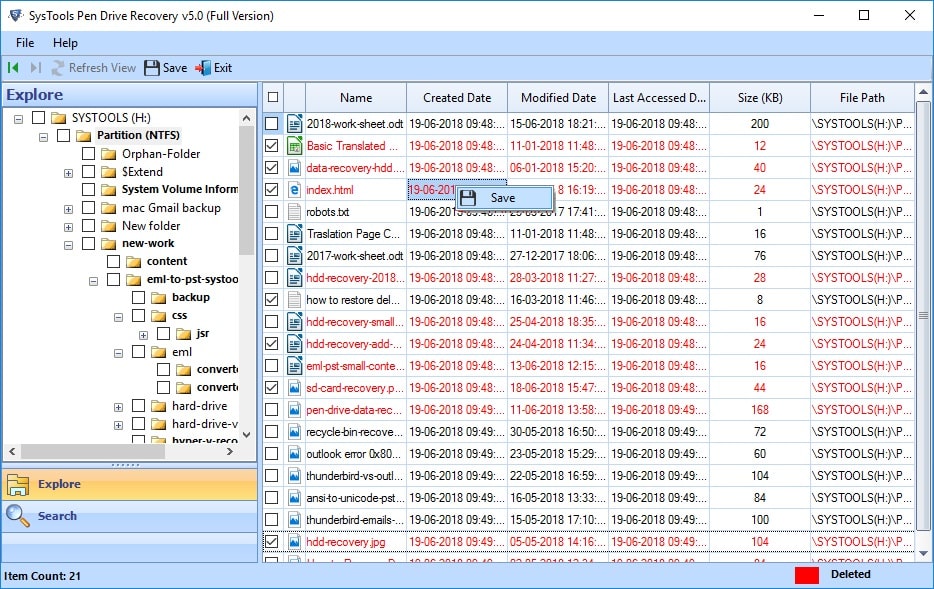Screen dimensions: 934x589
Task: Check the box for 2018-work-sheet.odt
Action: (x=272, y=124)
